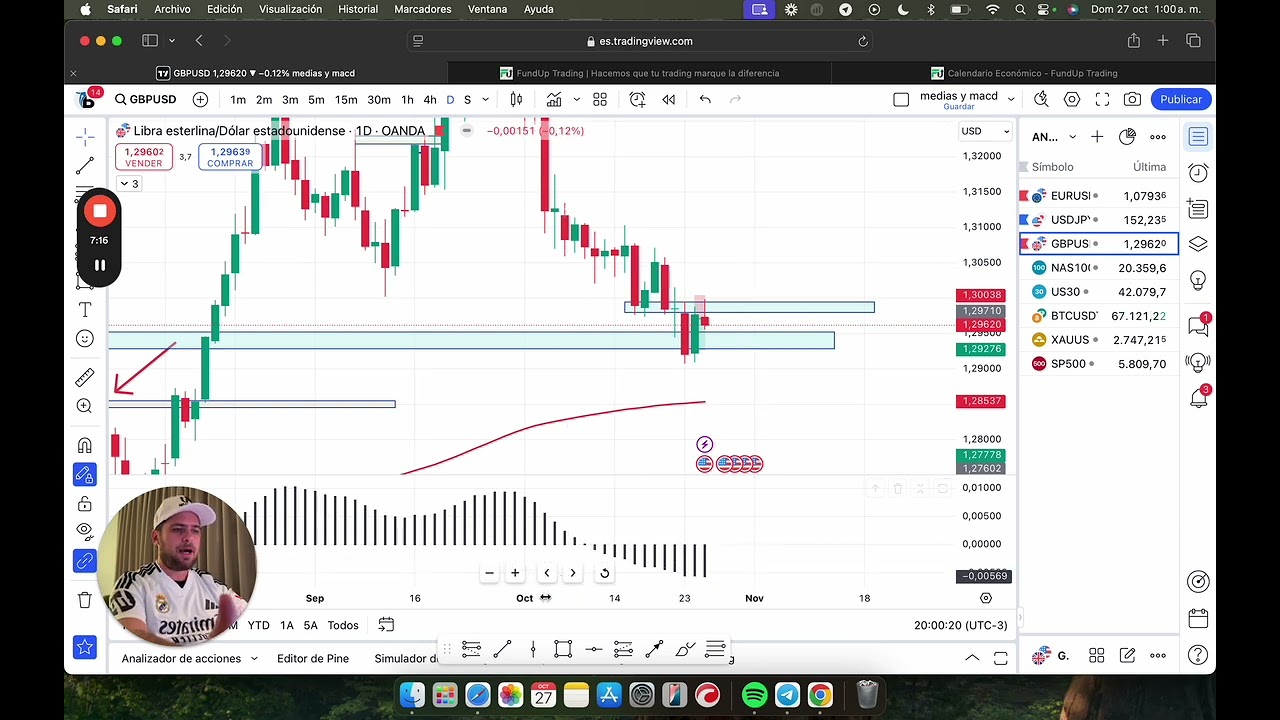Open help center question mark icon
The height and width of the screenshot is (720, 1280).
(1198, 656)
